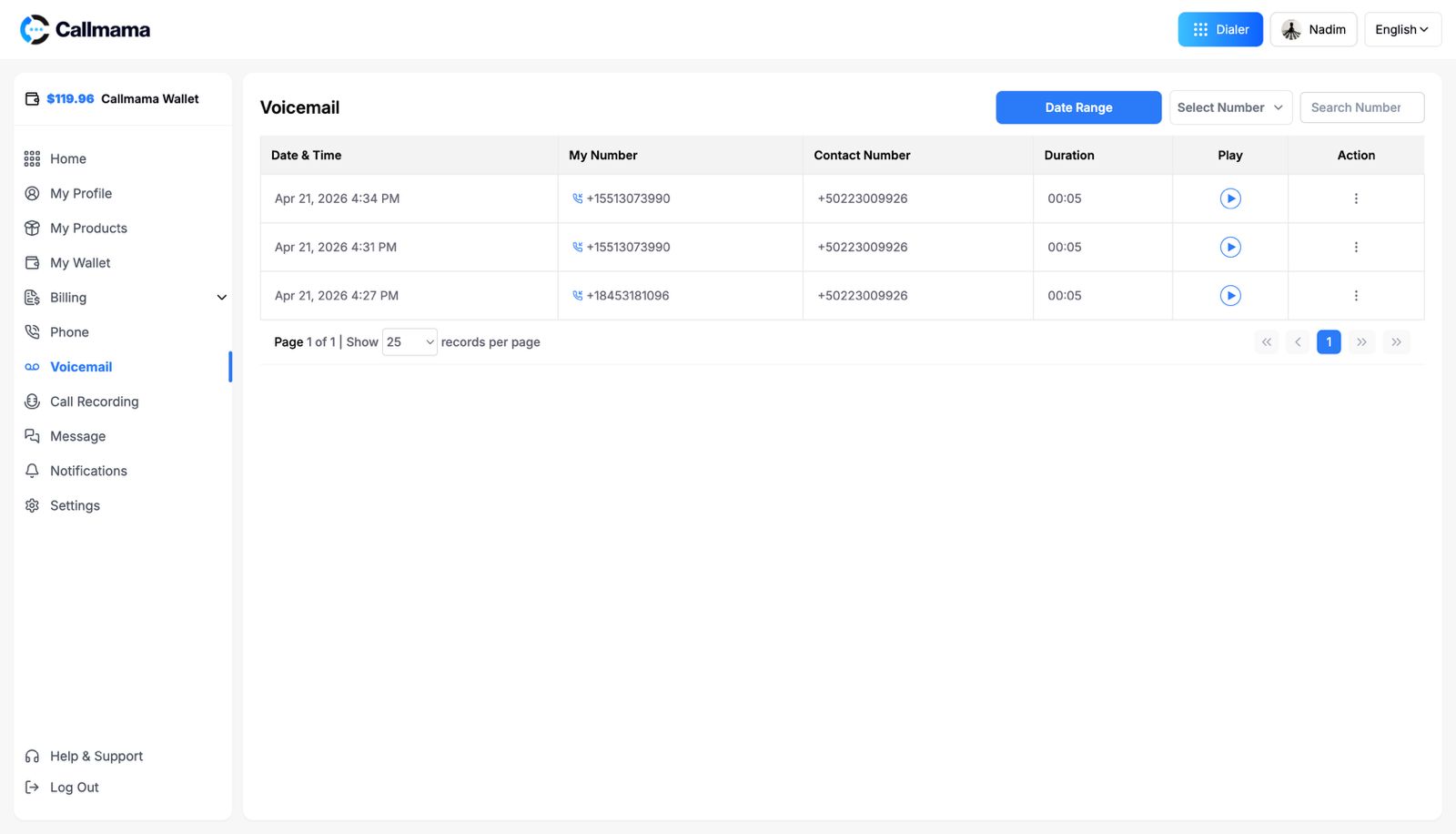This screenshot has height=834, width=1456.
Task: Open the English language dropdown
Action: click(1402, 29)
